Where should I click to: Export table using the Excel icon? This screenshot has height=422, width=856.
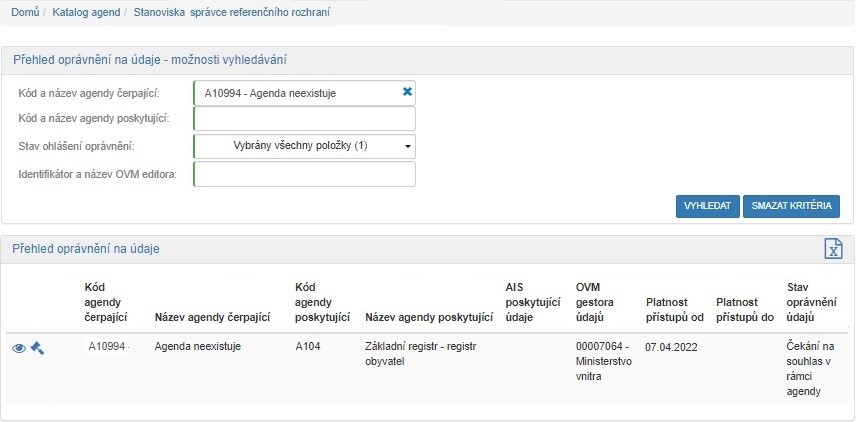[831, 249]
